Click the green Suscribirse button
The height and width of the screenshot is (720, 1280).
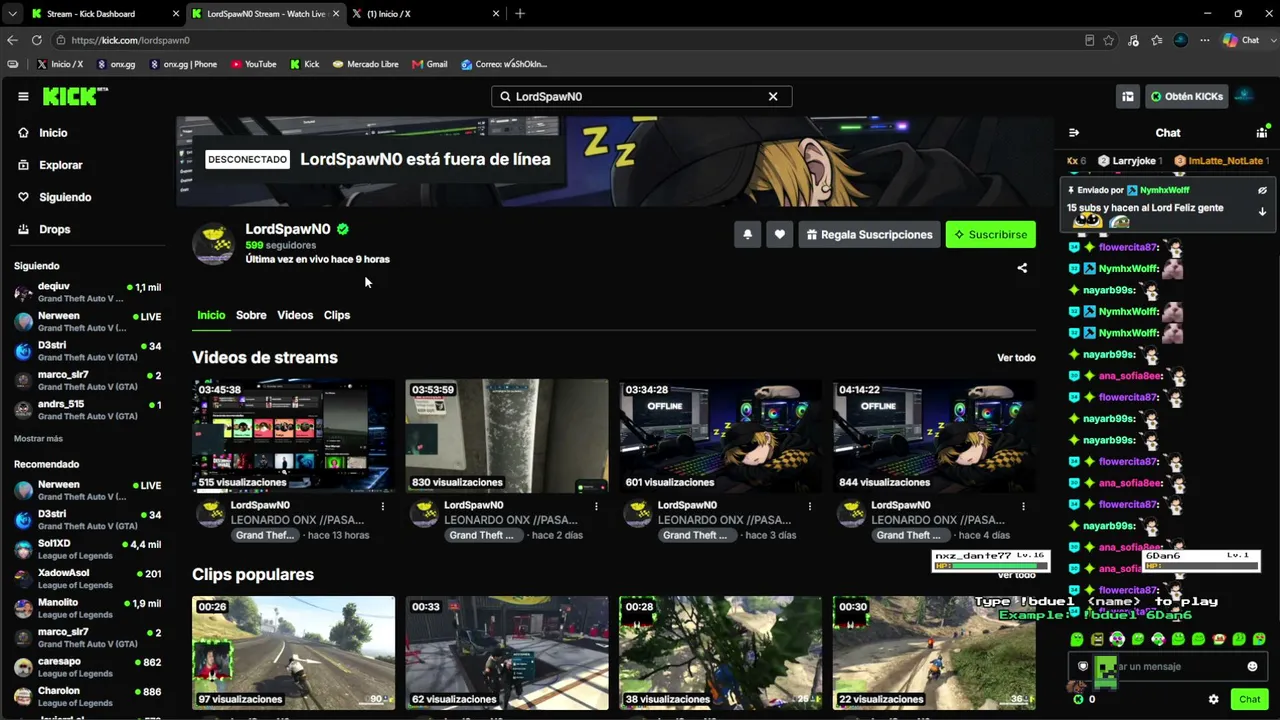tap(991, 234)
